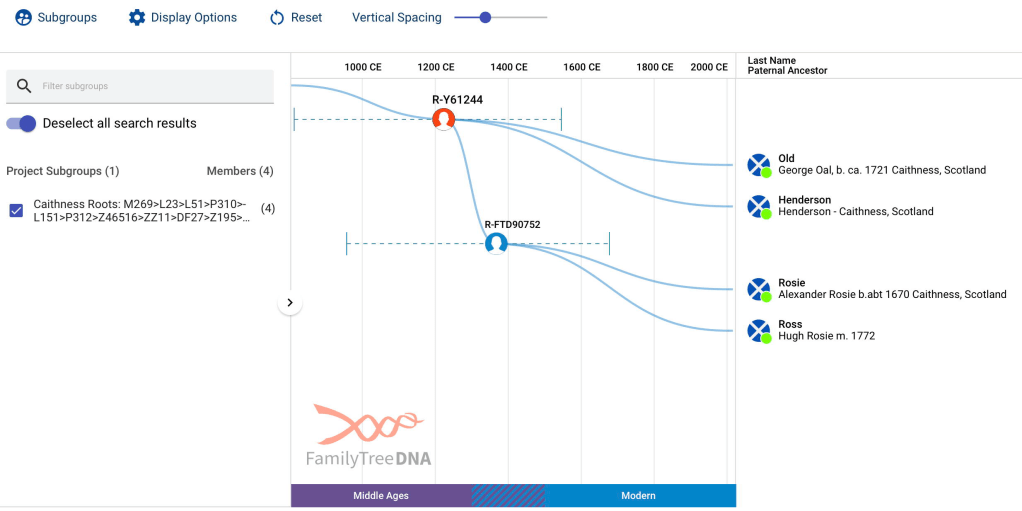Click the Alexander Rosie paternal ancestor entry
The width and height of the screenshot is (1022, 511).
point(892,295)
